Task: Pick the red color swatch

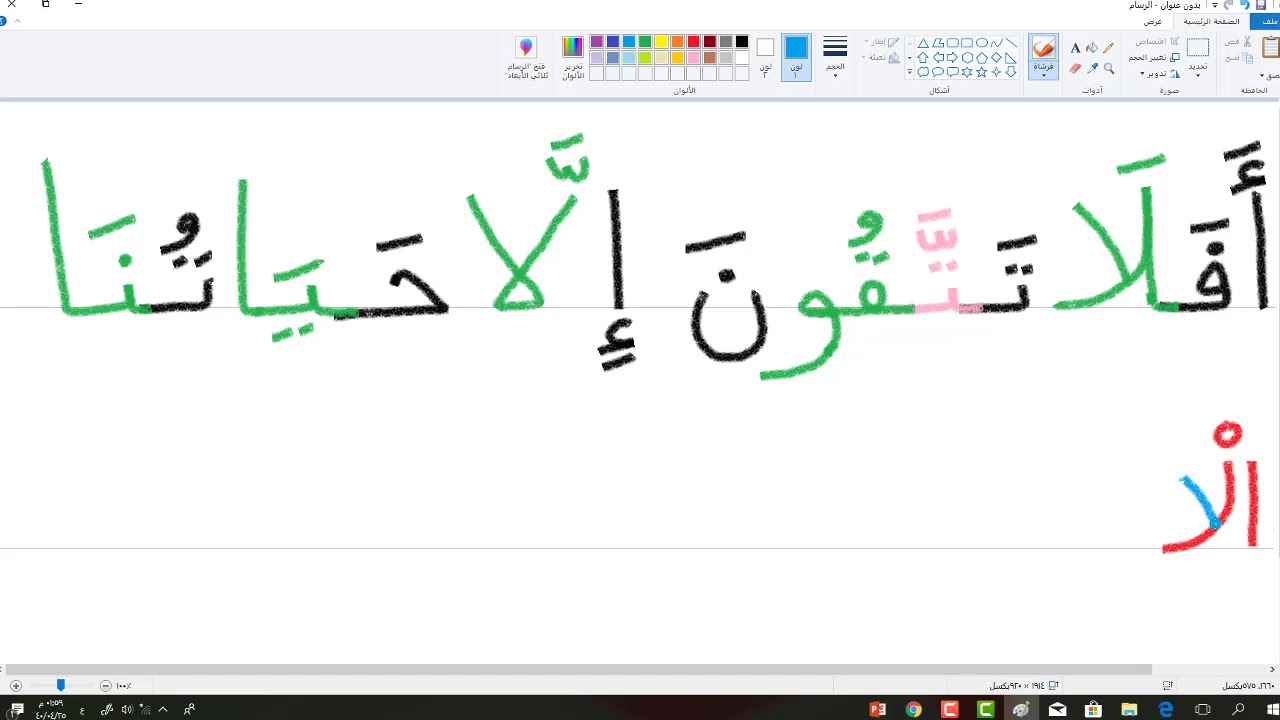Action: pyautogui.click(x=693, y=42)
